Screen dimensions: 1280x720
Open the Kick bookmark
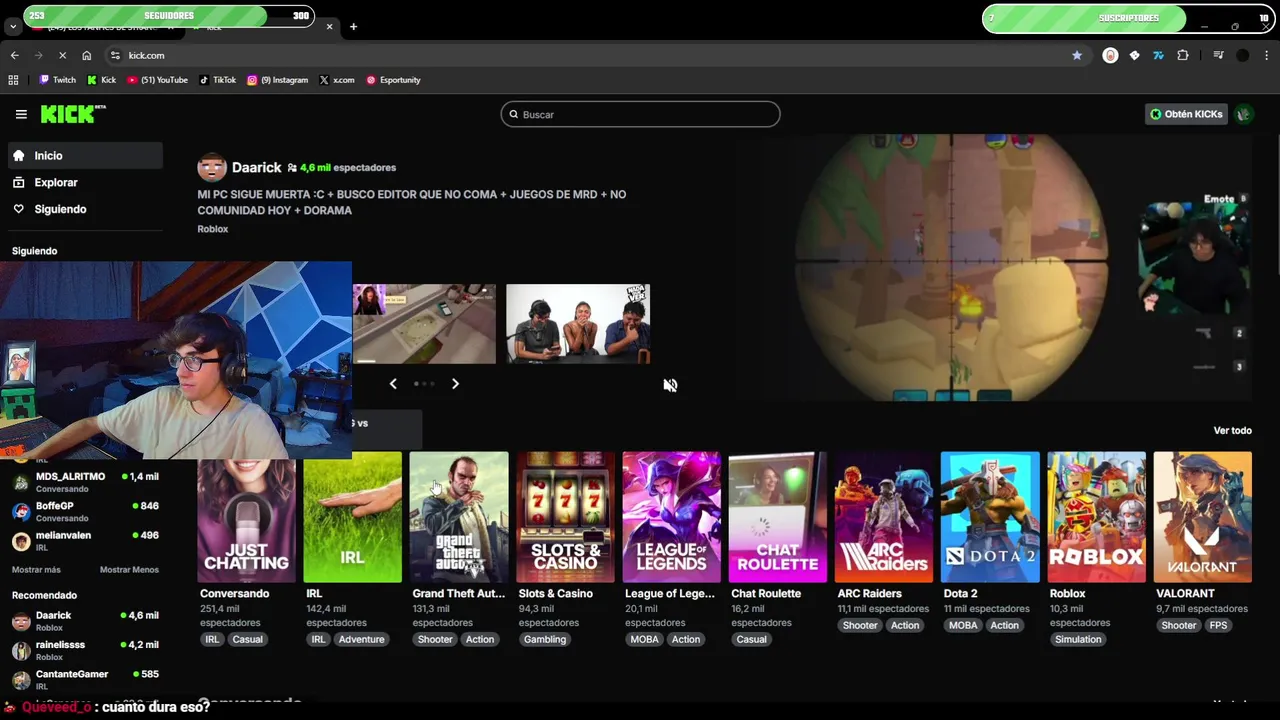click(x=102, y=80)
